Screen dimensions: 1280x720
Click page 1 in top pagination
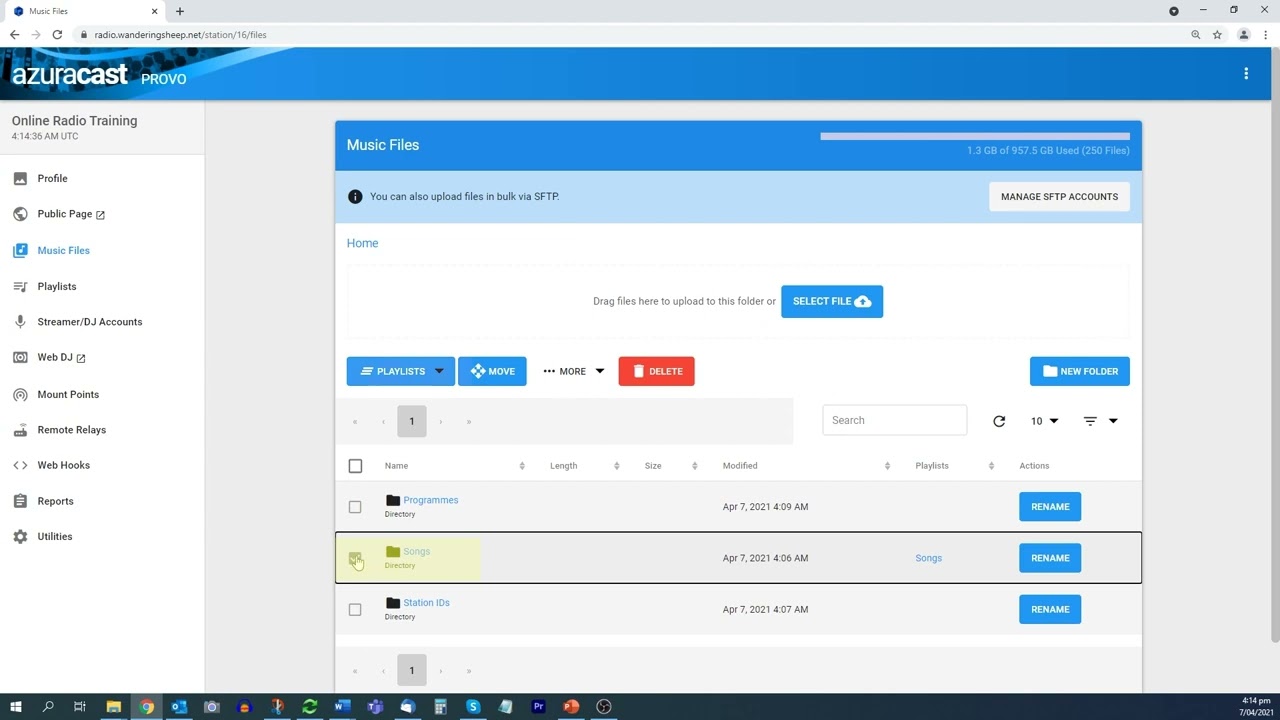click(411, 421)
